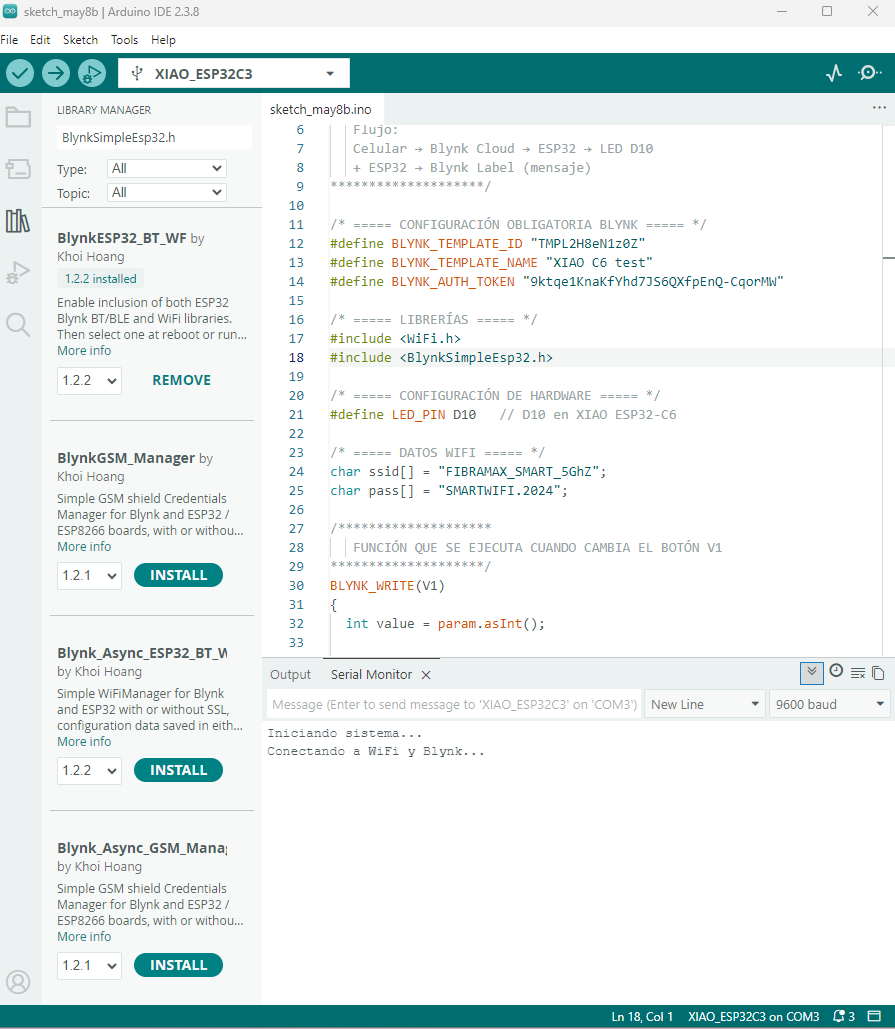Open the Serial Monitor magnifier icon
The image size is (895, 1029).
tap(869, 73)
